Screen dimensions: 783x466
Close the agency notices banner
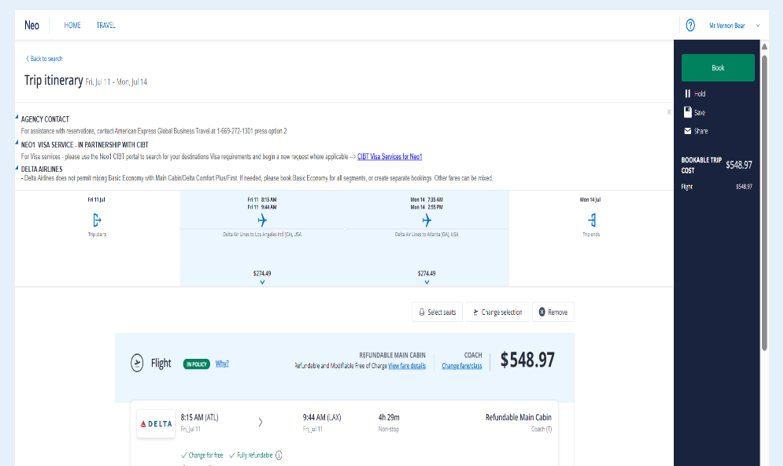pos(669,112)
